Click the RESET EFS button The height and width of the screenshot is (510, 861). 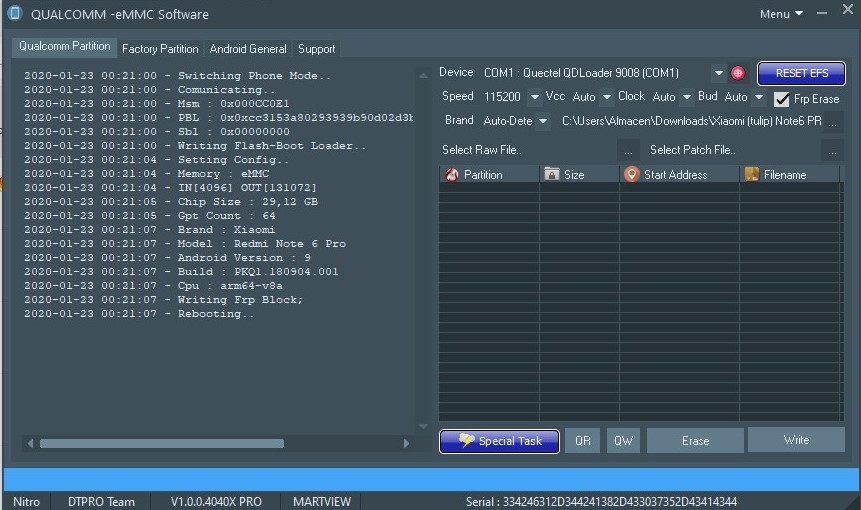point(801,73)
